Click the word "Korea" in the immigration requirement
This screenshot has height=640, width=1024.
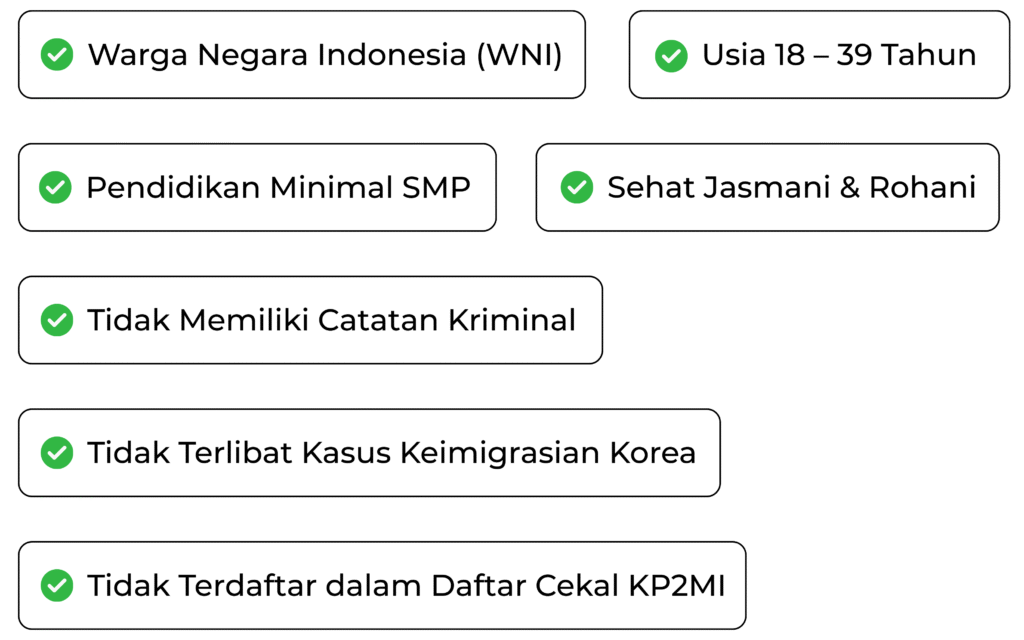tap(652, 453)
